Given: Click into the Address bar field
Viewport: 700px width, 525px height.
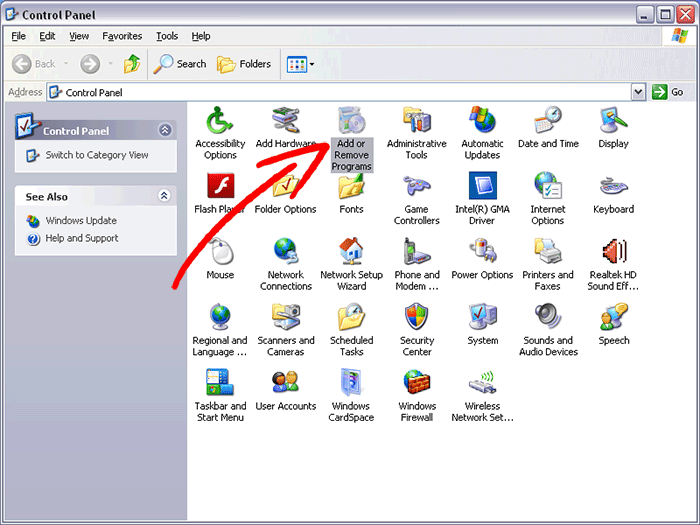Looking at the screenshot, I should coord(339,92).
